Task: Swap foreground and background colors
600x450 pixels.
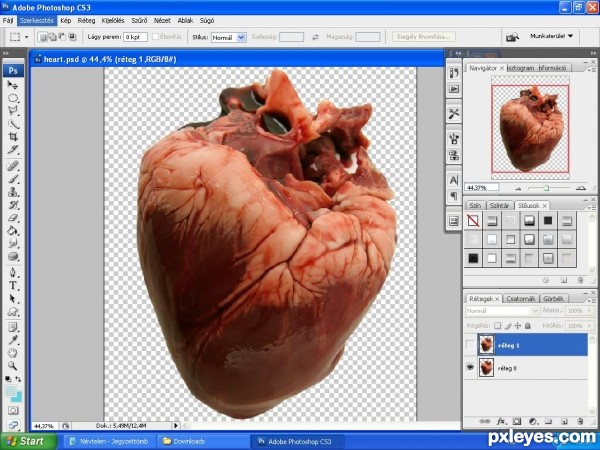Action: [x=18, y=379]
